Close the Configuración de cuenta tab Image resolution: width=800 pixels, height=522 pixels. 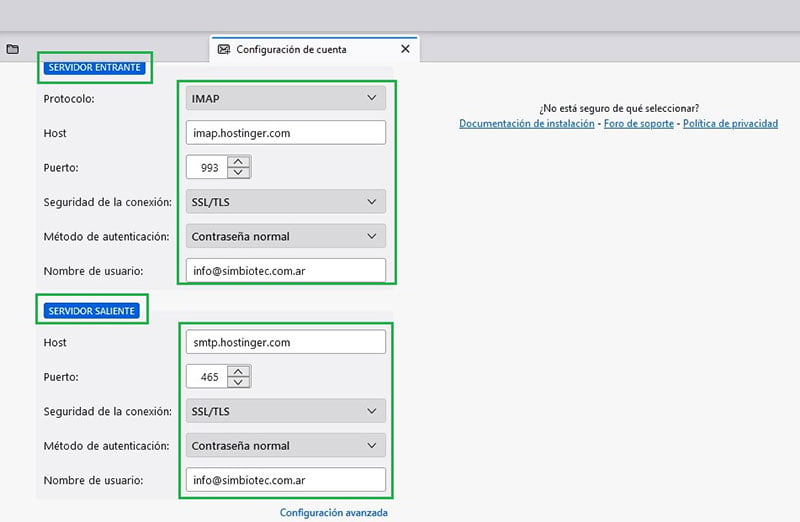405,49
